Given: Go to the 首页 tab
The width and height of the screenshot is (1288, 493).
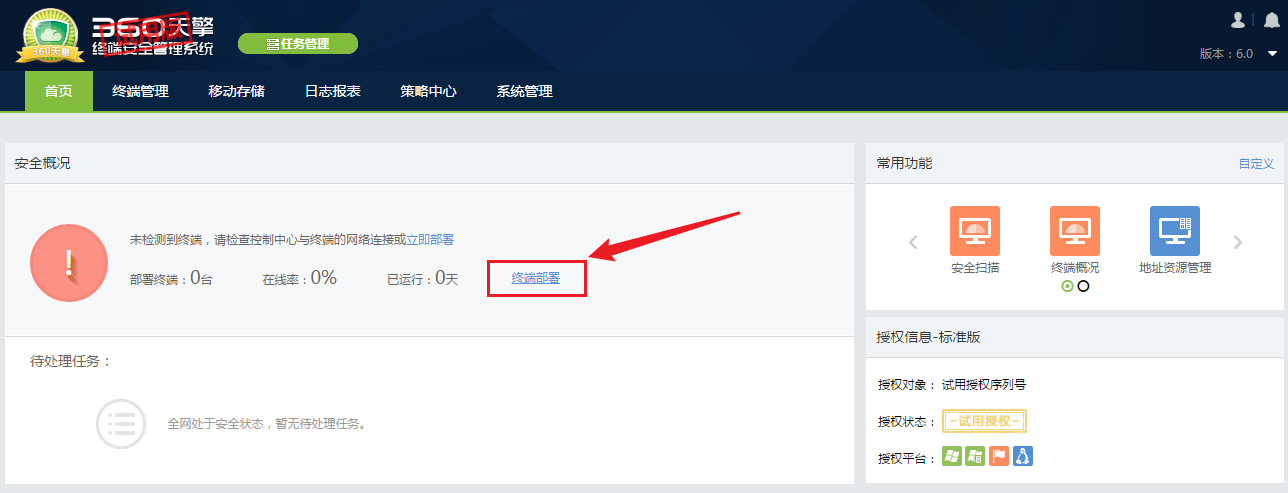Looking at the screenshot, I should coord(58,91).
